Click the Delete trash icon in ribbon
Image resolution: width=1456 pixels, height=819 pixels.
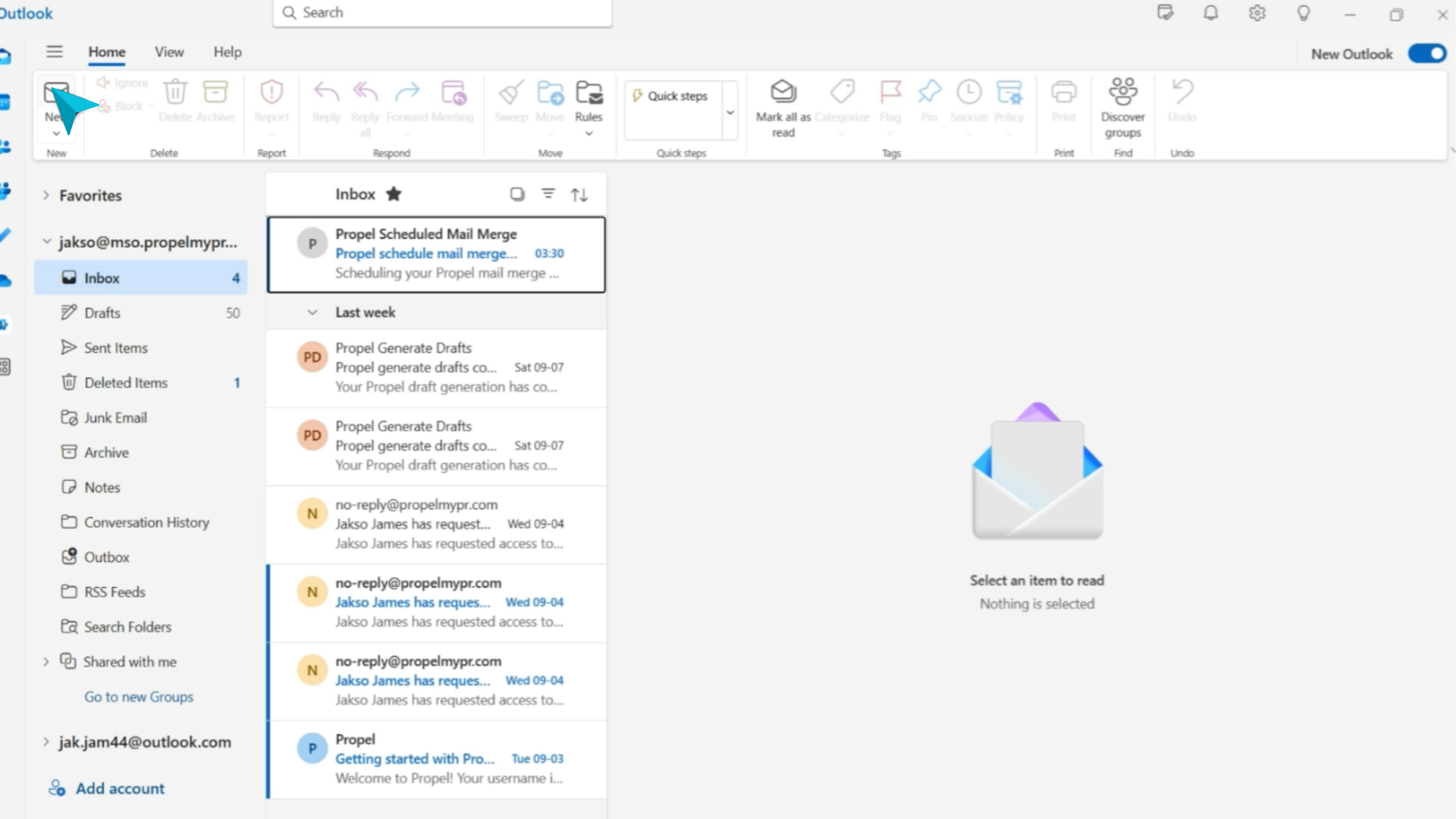[x=175, y=92]
